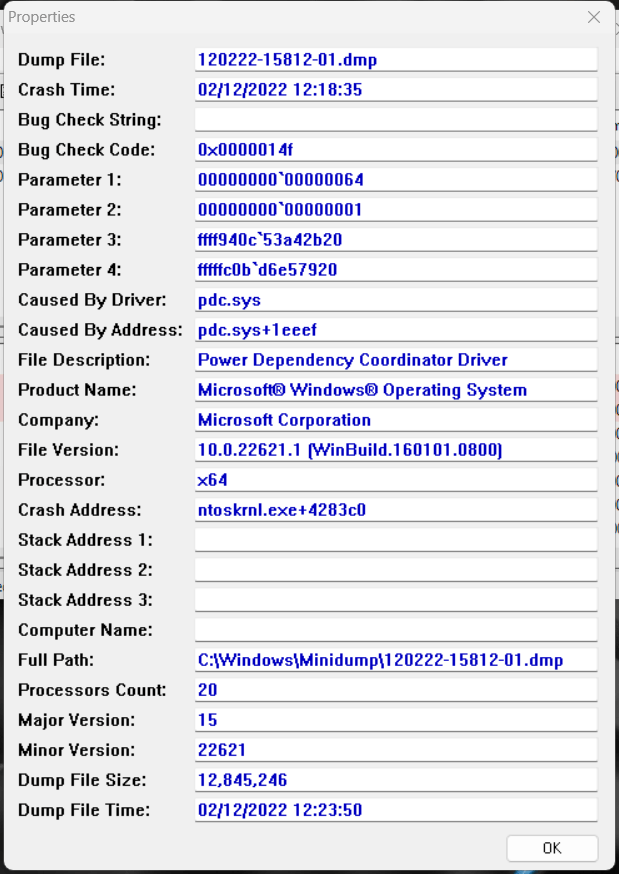619x874 pixels.
Task: Click the Crash Time value 02/12/2022 12:18:35
Action: pyautogui.click(x=280, y=90)
